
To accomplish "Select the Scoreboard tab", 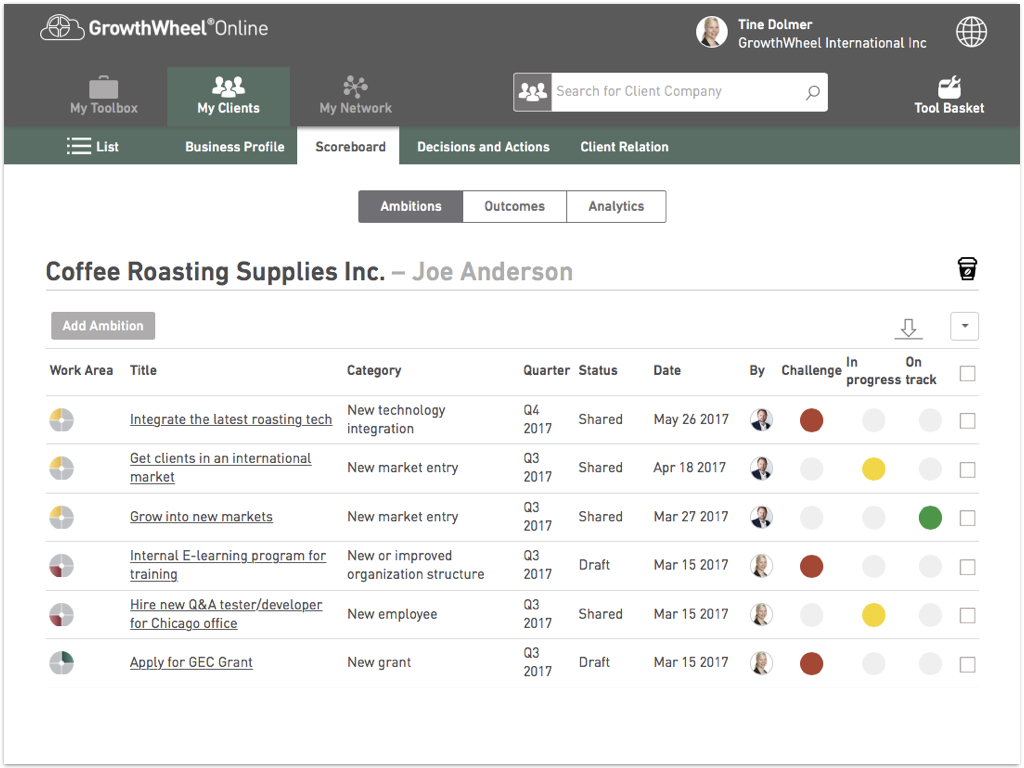I will pyautogui.click(x=350, y=146).
